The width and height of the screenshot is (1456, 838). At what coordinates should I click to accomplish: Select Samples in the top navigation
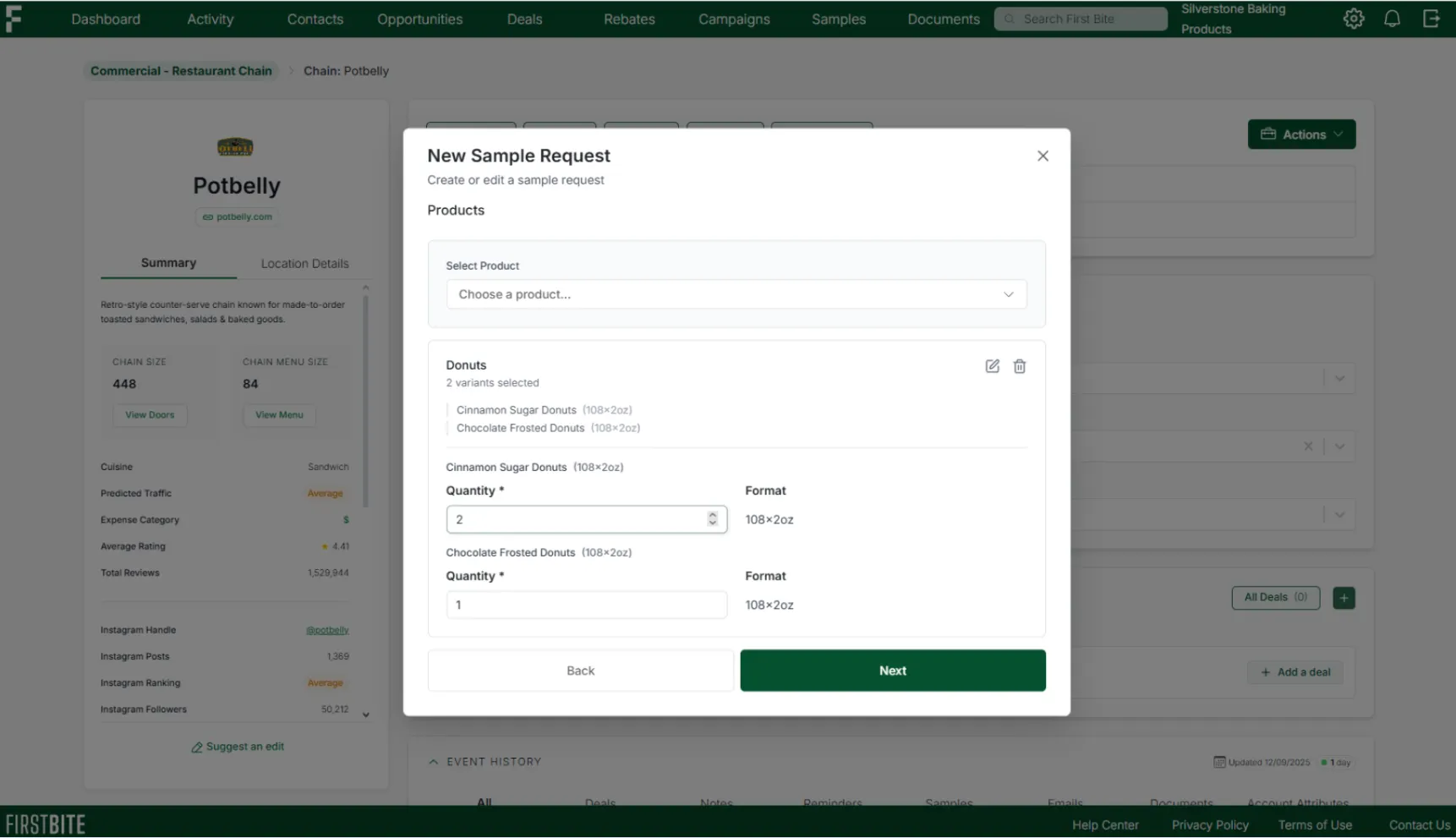[839, 19]
